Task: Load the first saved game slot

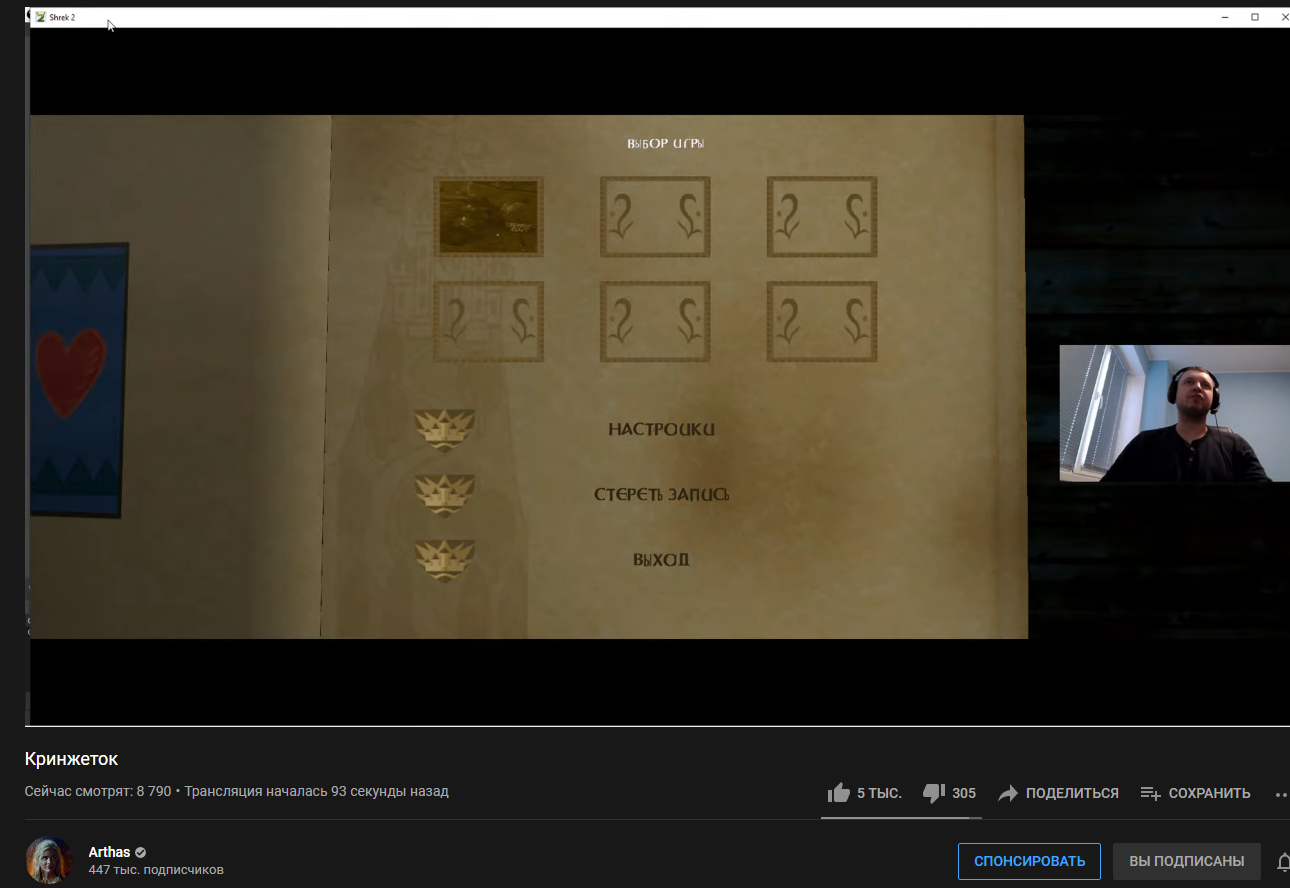Action: click(x=488, y=217)
